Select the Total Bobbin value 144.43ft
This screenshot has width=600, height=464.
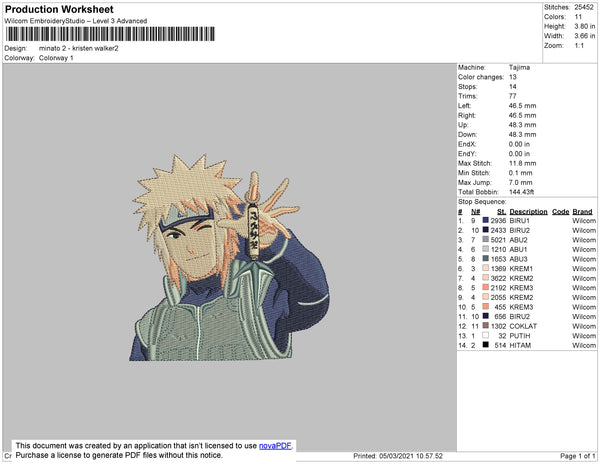[521, 192]
